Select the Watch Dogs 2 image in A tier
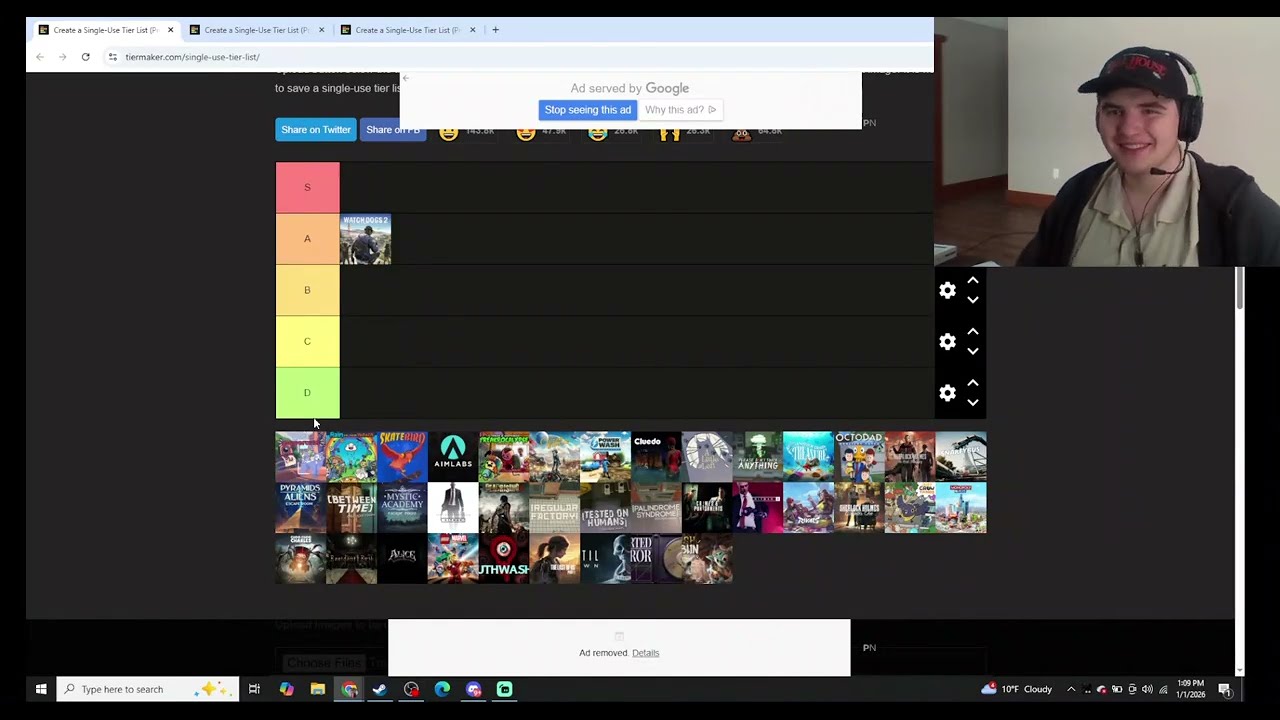This screenshot has height=720, width=1280. click(x=365, y=239)
